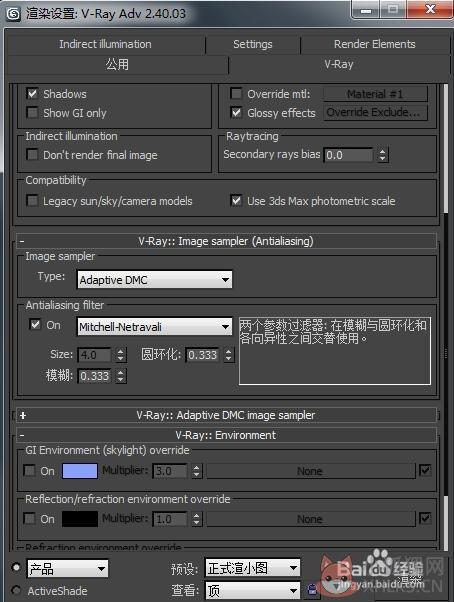Click Reflection/refraction Multiplier spinner arrows
This screenshot has width=454, height=602.
click(x=196, y=519)
